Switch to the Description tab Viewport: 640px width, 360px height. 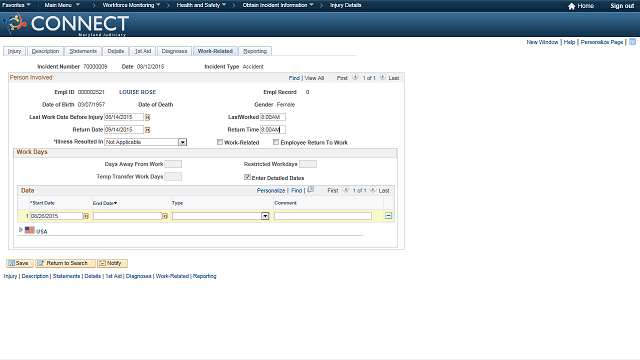(45, 51)
